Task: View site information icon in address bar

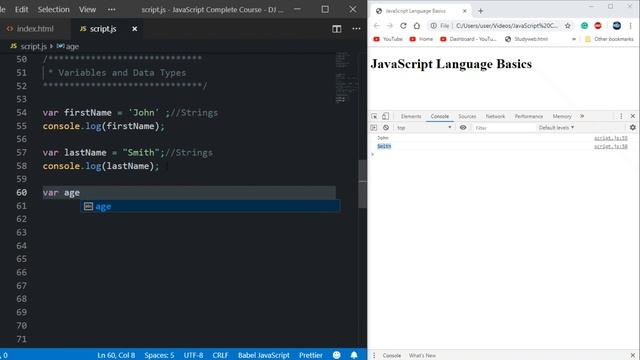Action: click(433, 26)
